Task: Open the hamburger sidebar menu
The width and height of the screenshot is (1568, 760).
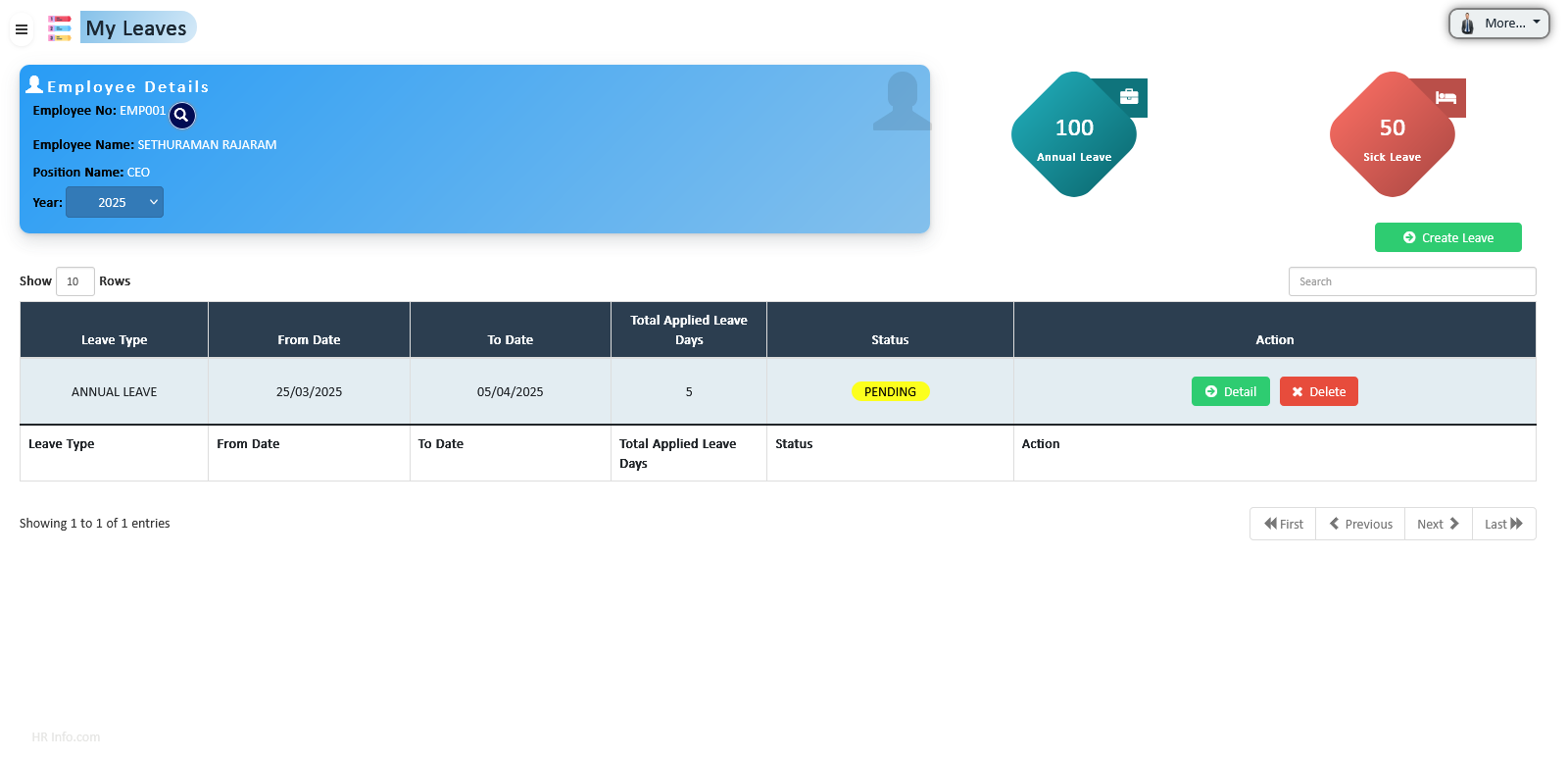Action: tap(21, 29)
